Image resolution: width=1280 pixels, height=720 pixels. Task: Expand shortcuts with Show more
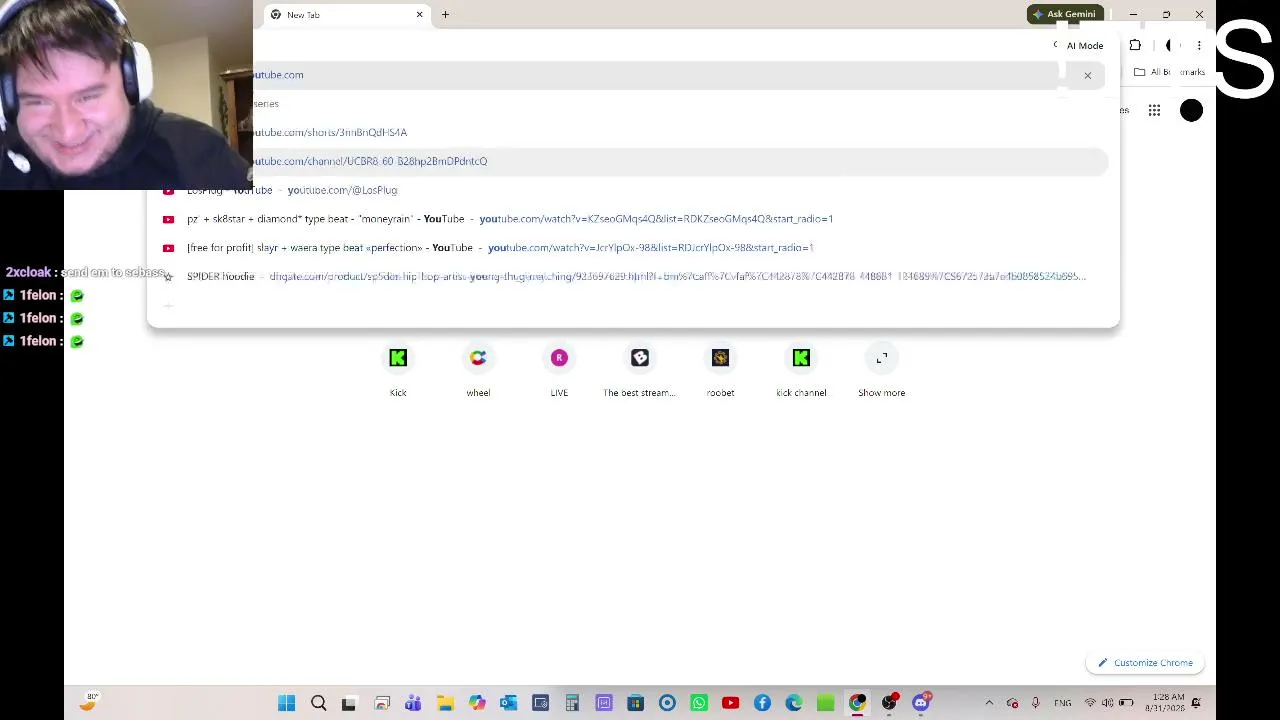point(882,371)
